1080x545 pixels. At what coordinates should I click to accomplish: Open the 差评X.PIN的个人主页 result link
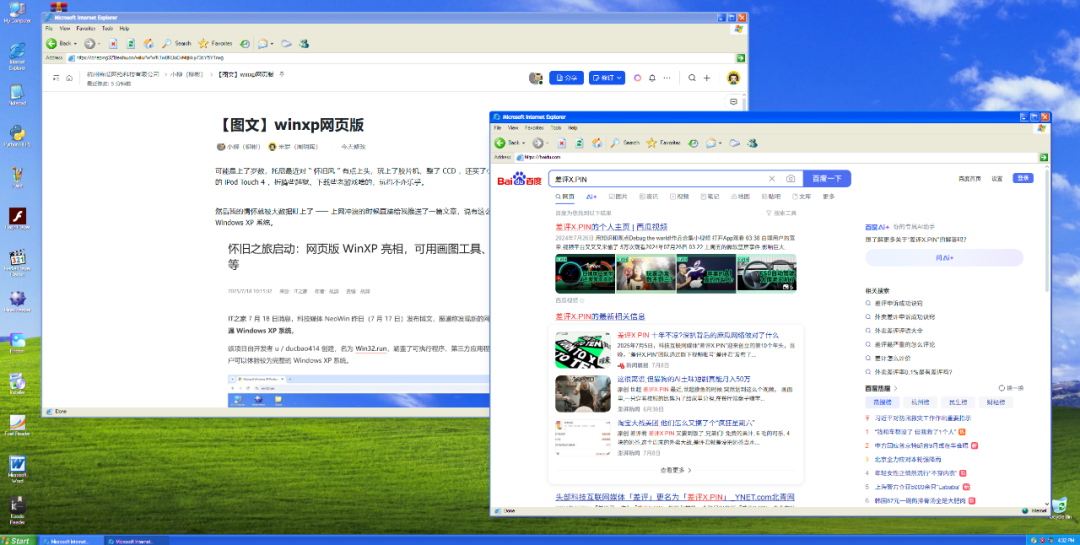coord(611,227)
